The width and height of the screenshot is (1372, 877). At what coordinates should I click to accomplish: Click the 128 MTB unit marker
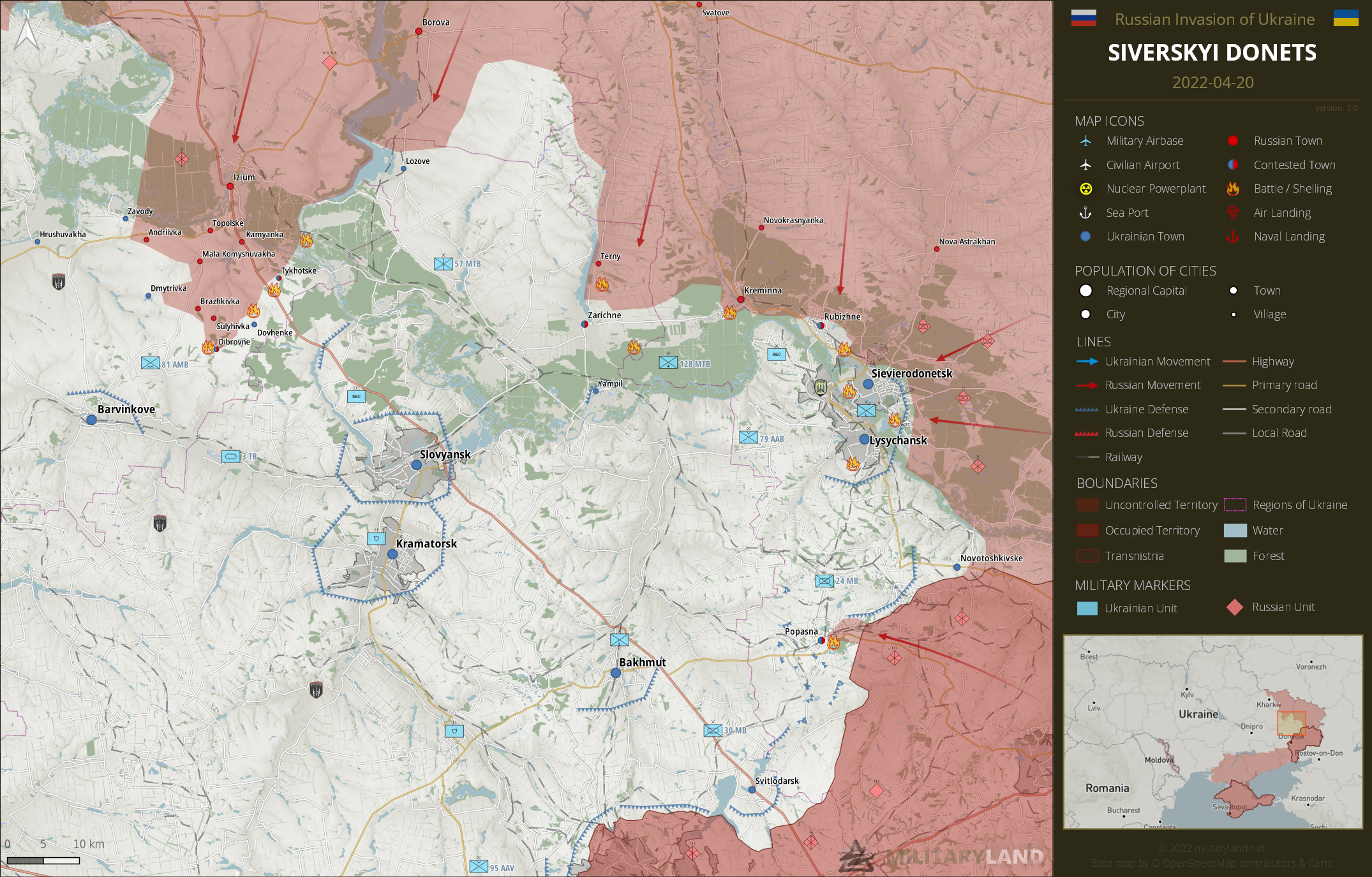[668, 362]
